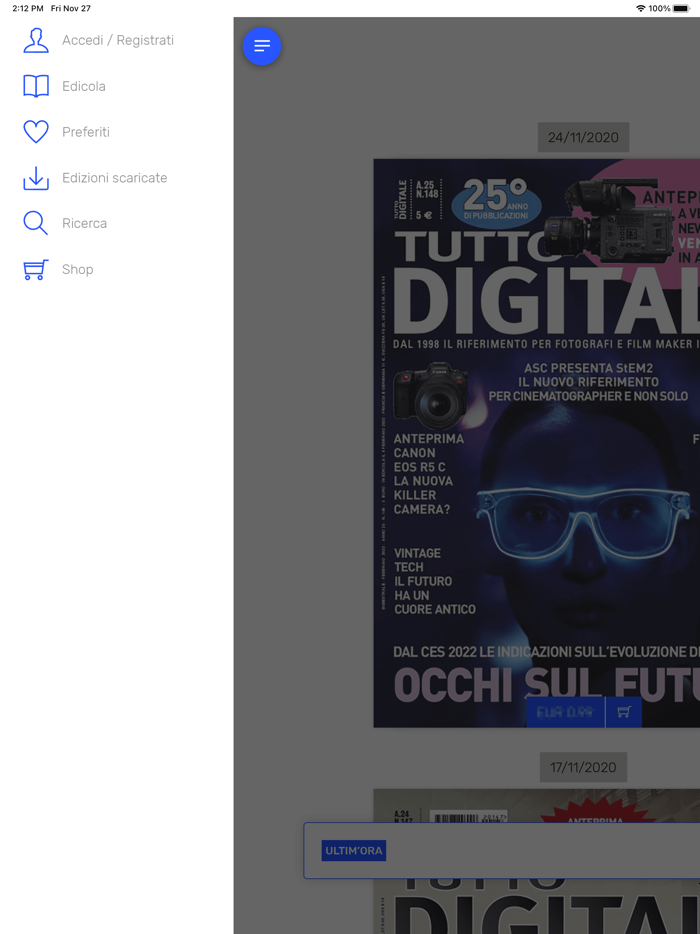Viewport: 700px width, 934px height.
Task: Click the shopping cart Shop icon
Action: (36, 269)
